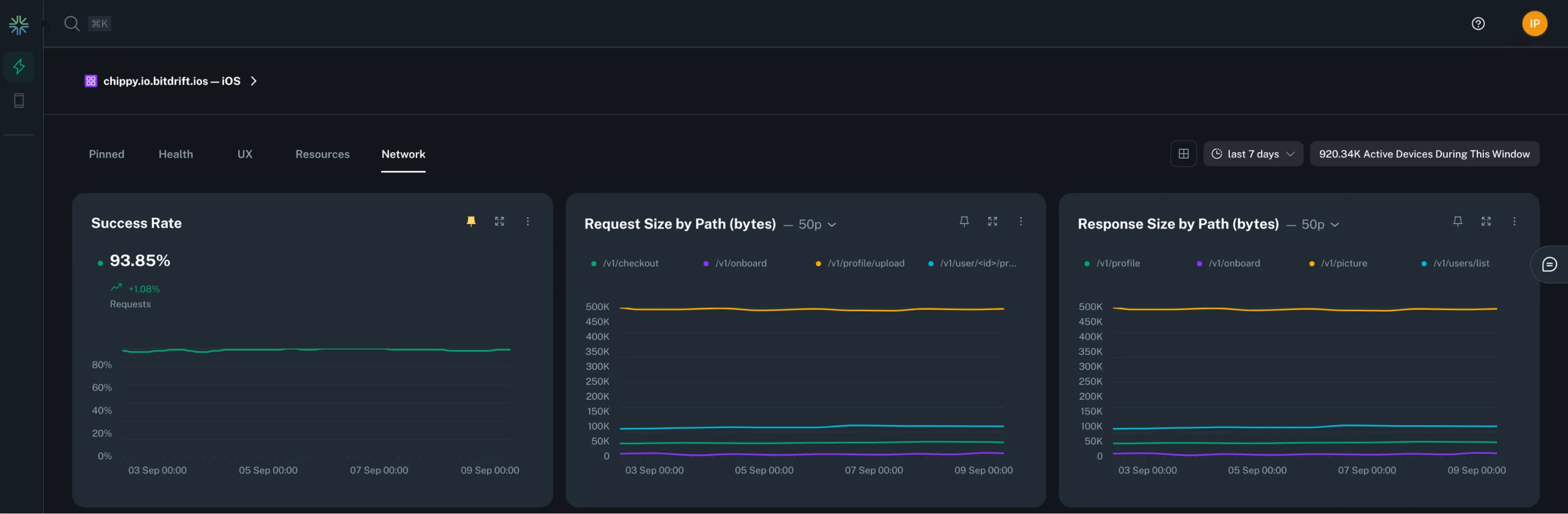The width and height of the screenshot is (1568, 514).
Task: Toggle /v1/profile/upload legend series
Action: (859, 263)
